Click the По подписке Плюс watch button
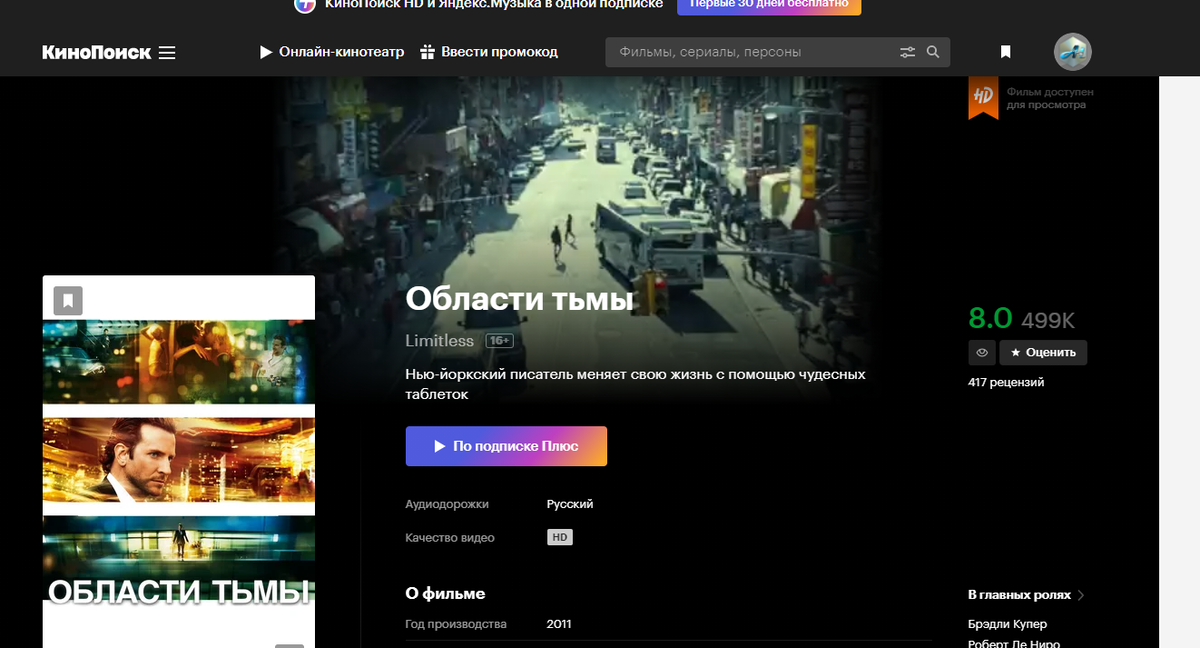This screenshot has width=1200, height=648. [506, 445]
